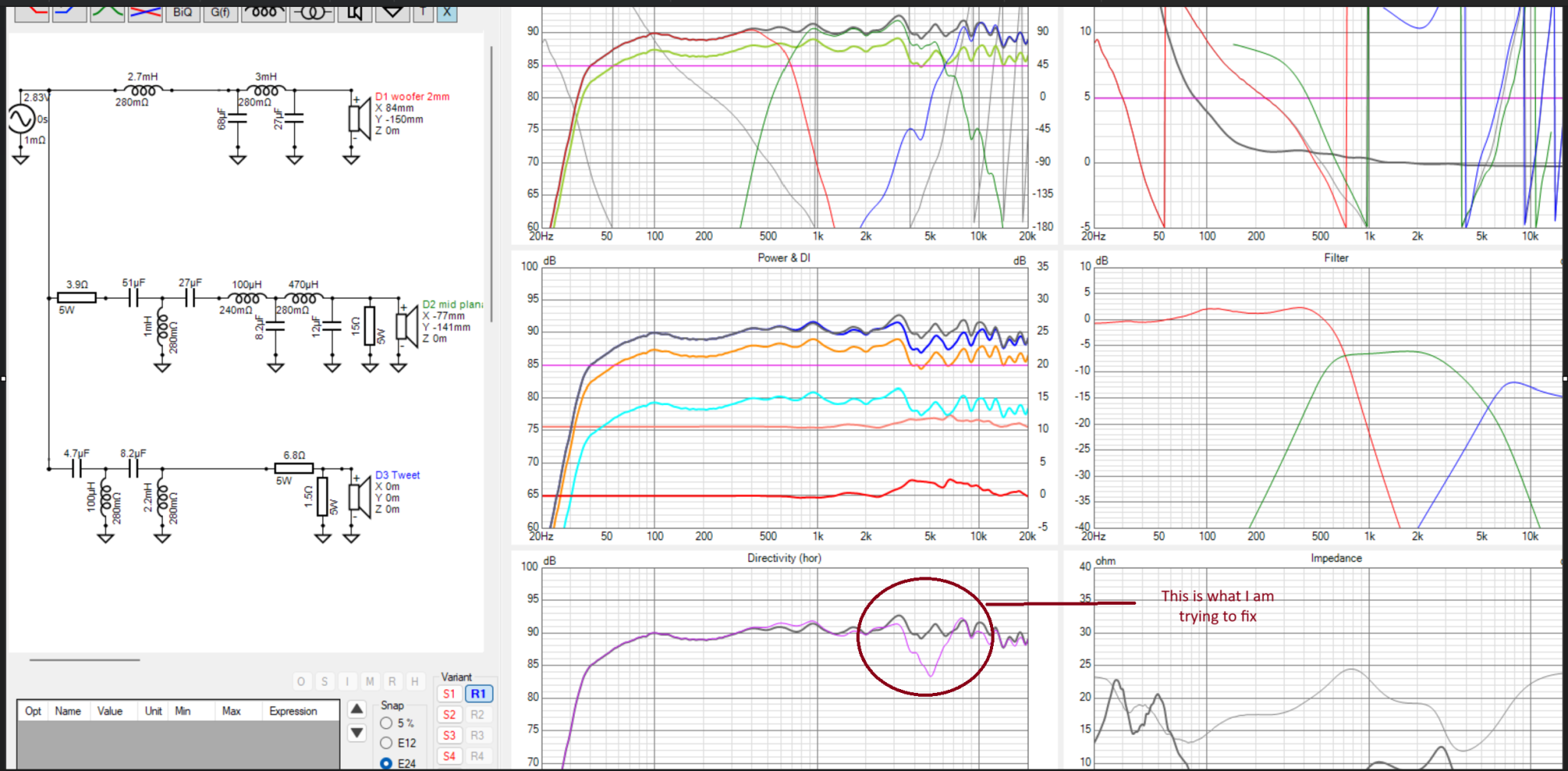Select the 3mH woofer inductor
The width and height of the screenshot is (1568, 771).
[x=266, y=90]
